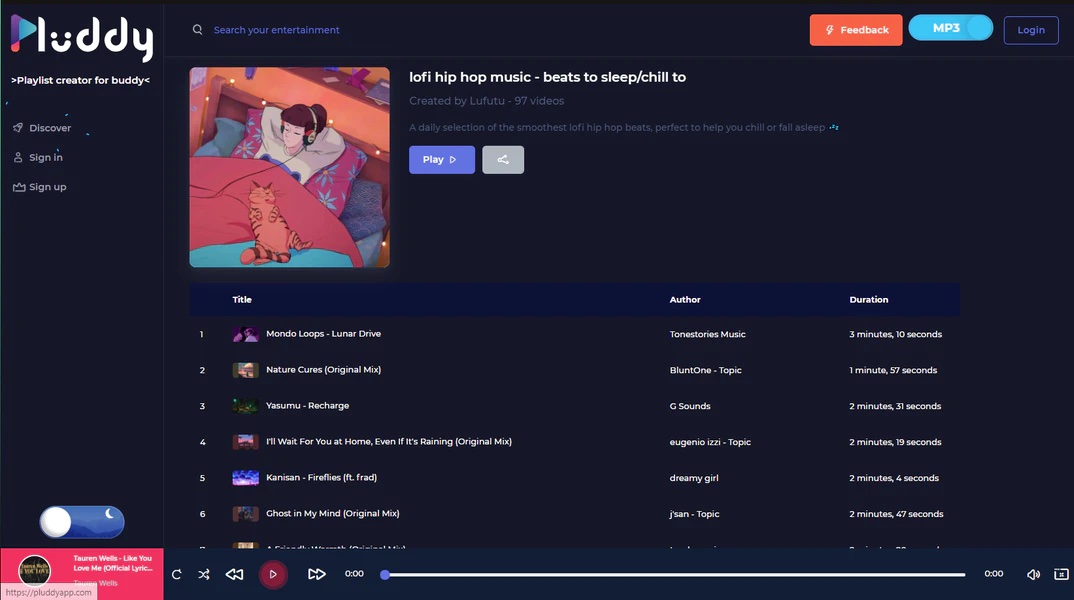
Task: Skip to next track
Action: tap(316, 574)
